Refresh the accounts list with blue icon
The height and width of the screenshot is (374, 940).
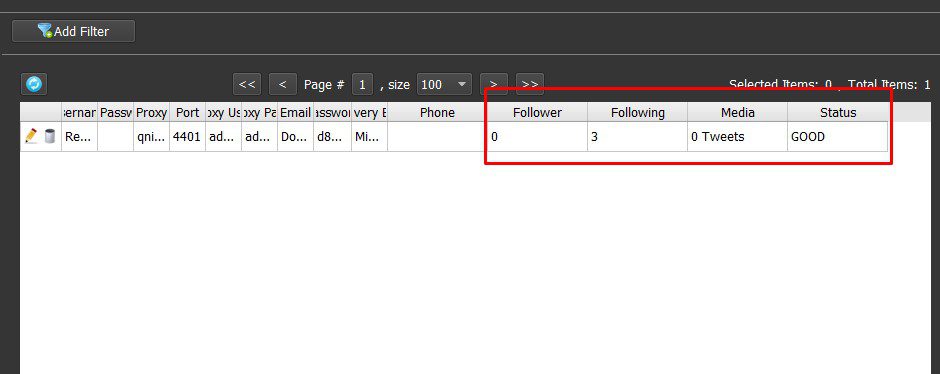coord(34,84)
